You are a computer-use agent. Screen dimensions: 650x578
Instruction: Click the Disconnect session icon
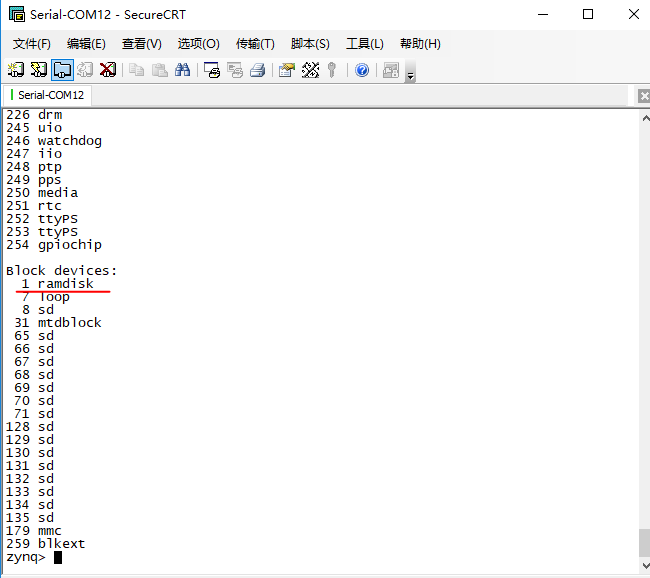click(x=108, y=70)
